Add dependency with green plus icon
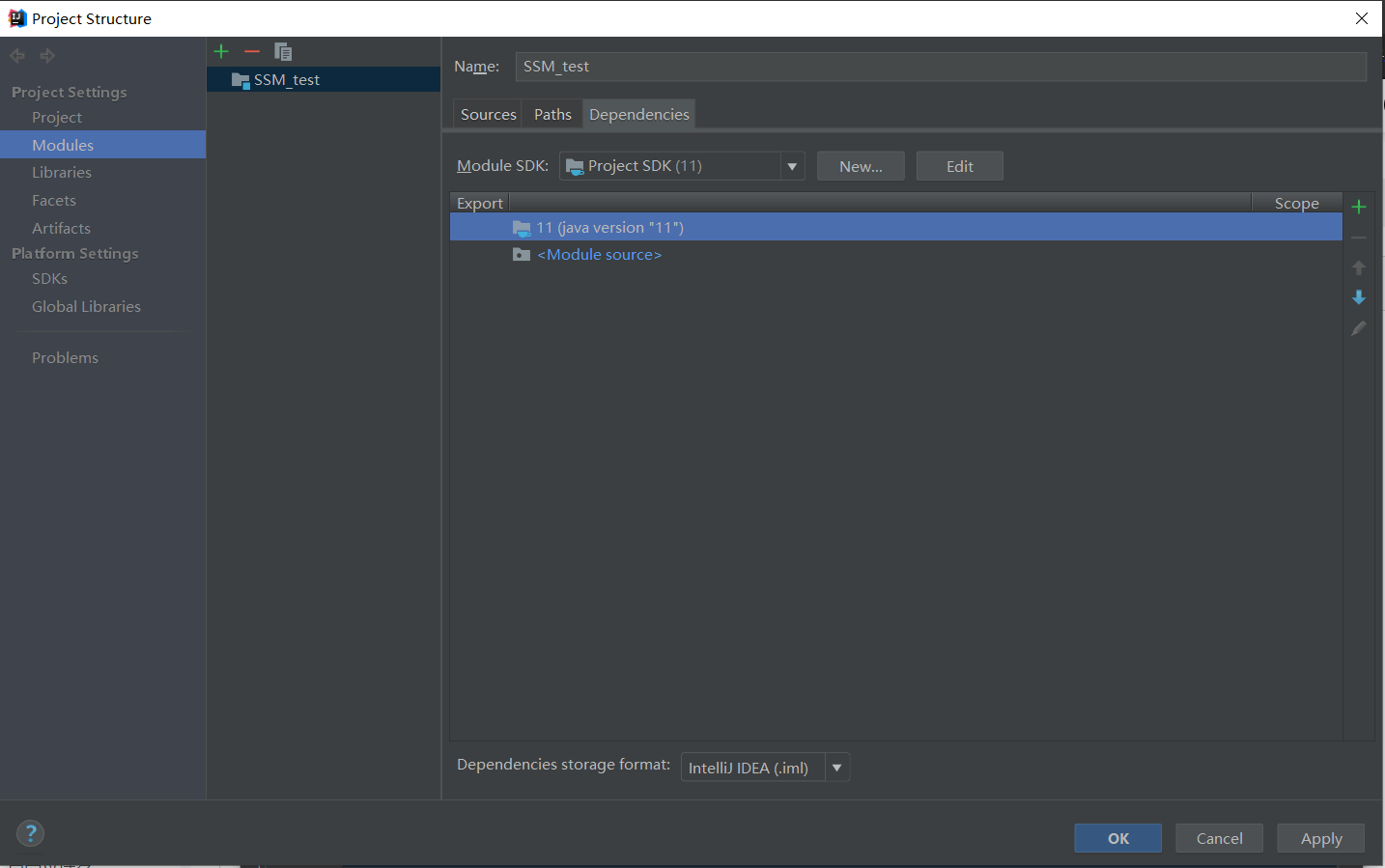Screen dimensions: 1385x868 tap(1359, 207)
